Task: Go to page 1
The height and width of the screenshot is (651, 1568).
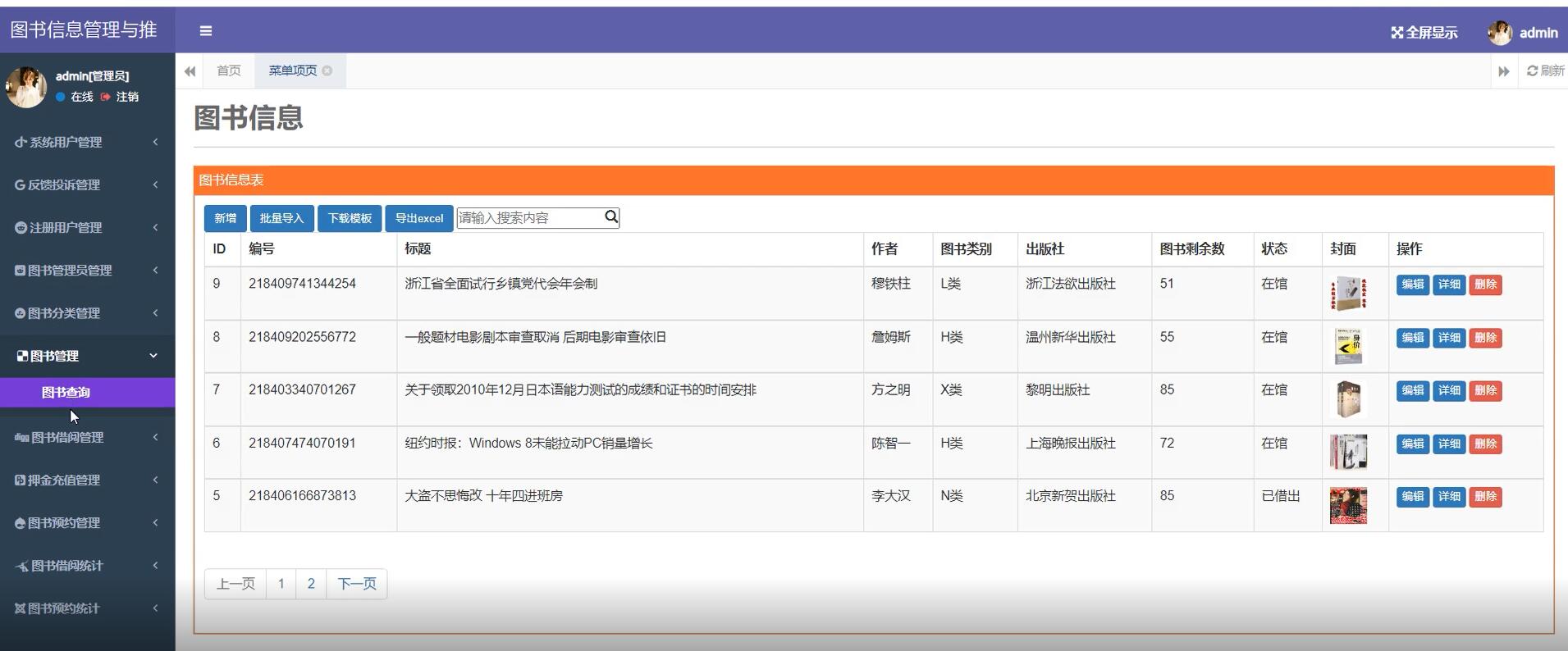Action: (281, 584)
